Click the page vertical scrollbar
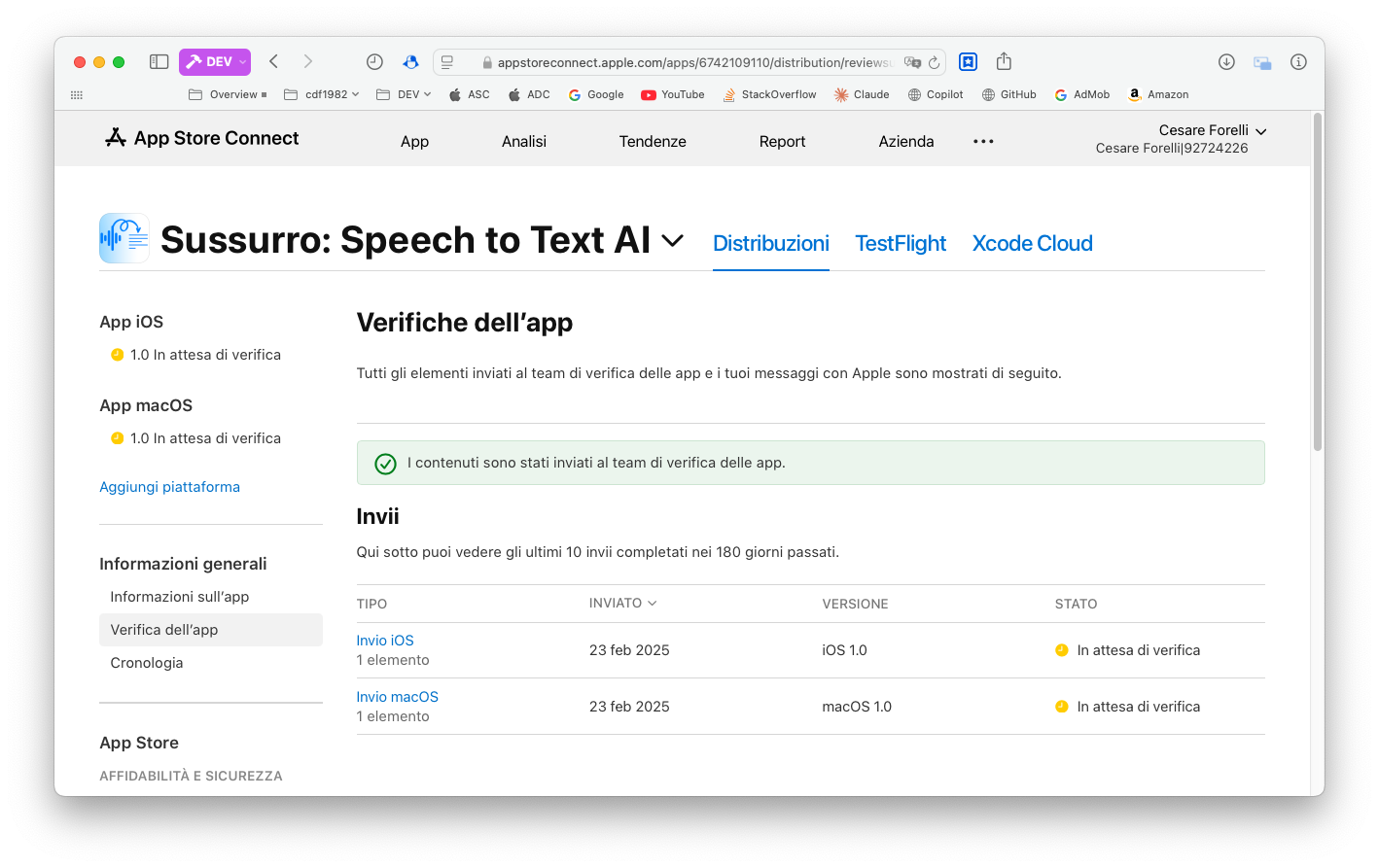This screenshot has height=868, width=1379. point(1318,282)
